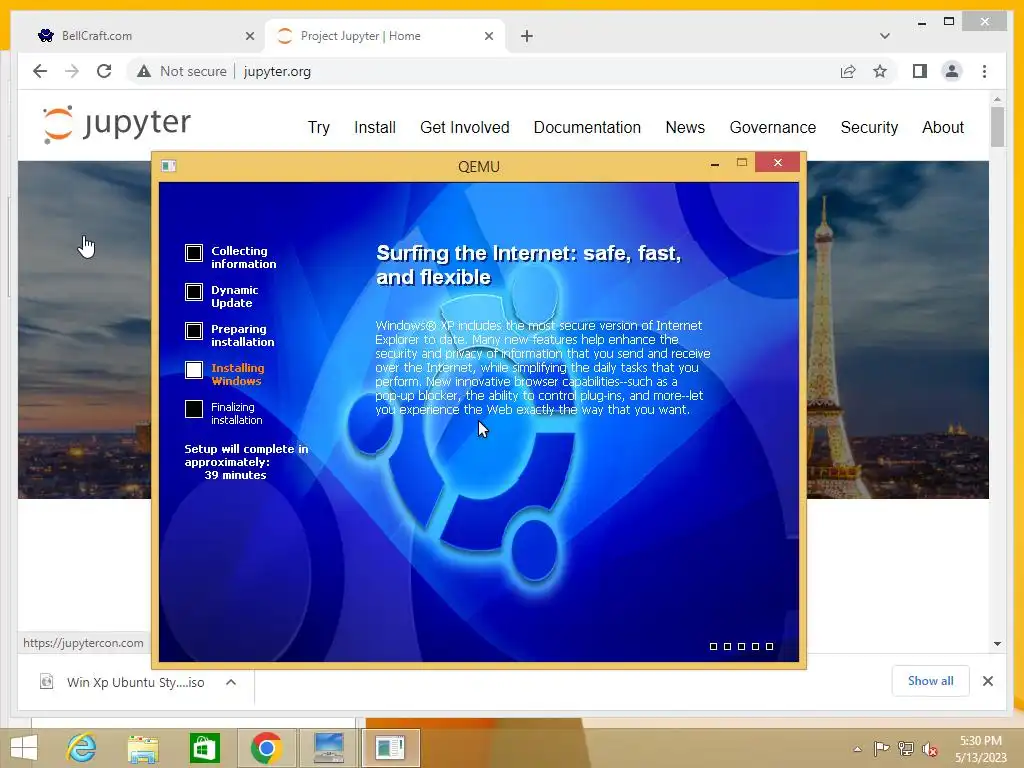Click the scrollbar down arrow
The height and width of the screenshot is (768, 1024).
pyautogui.click(x=997, y=644)
